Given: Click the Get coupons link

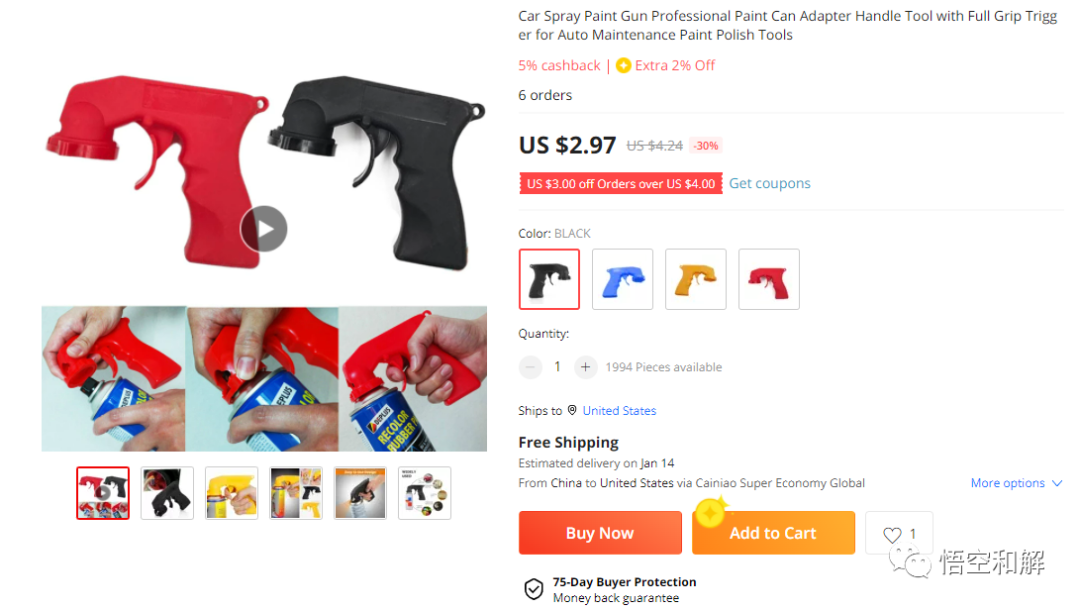Looking at the screenshot, I should 769,183.
